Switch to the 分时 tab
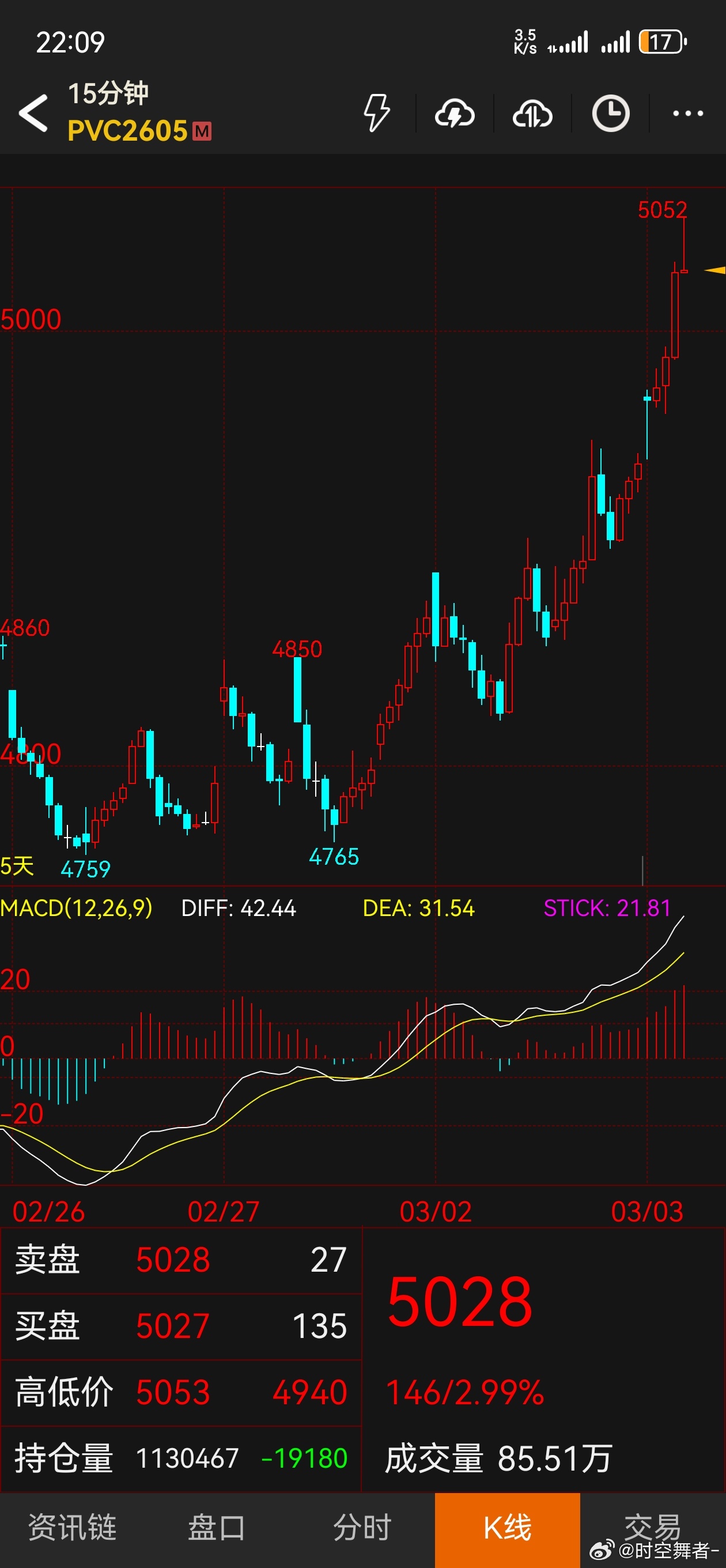This screenshot has height=1568, width=726. 362,1527
